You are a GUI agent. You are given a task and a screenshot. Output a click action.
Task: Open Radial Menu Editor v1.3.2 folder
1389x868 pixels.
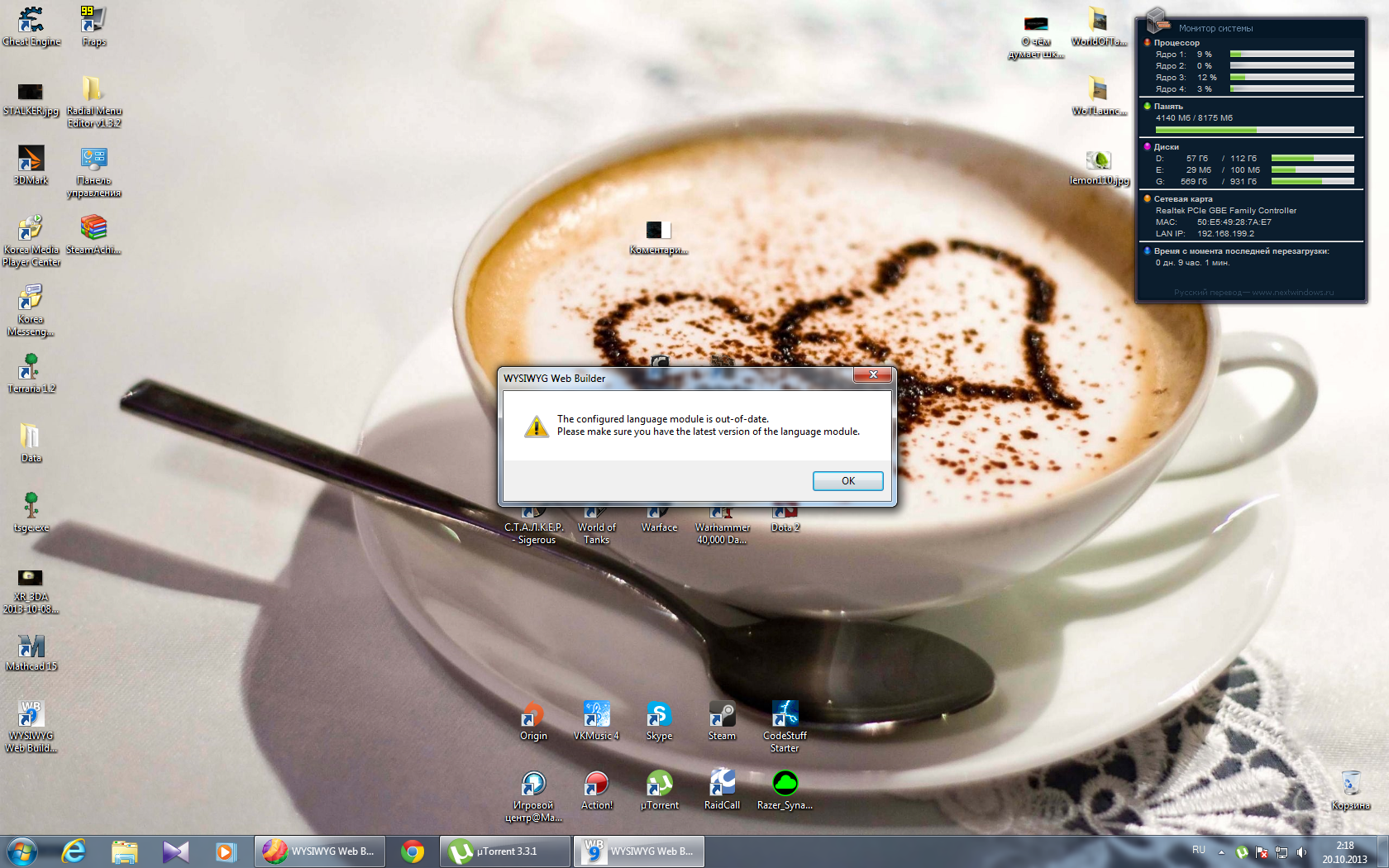93,102
